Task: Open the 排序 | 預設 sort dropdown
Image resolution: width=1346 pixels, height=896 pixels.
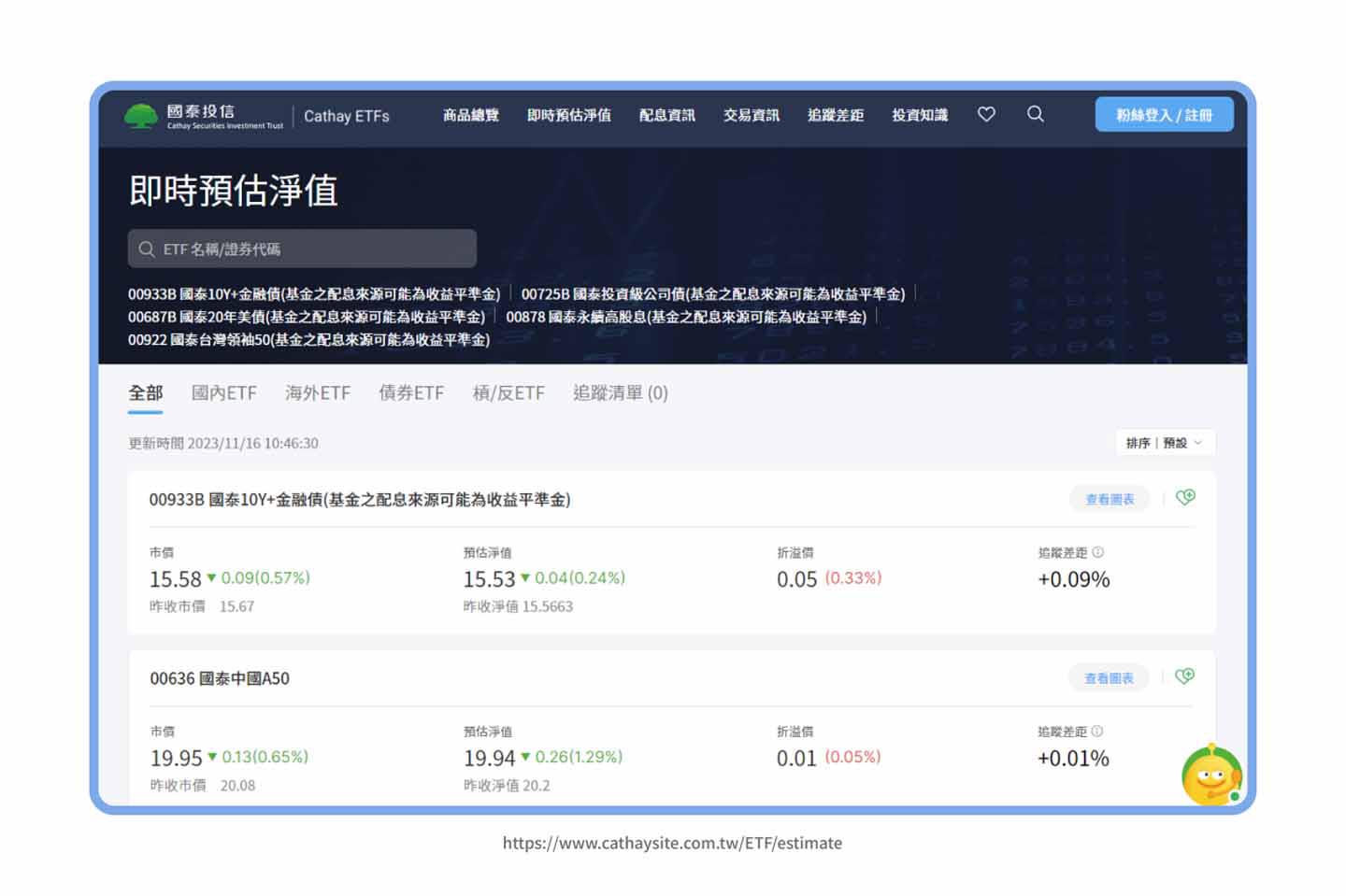Action: click(x=1165, y=443)
